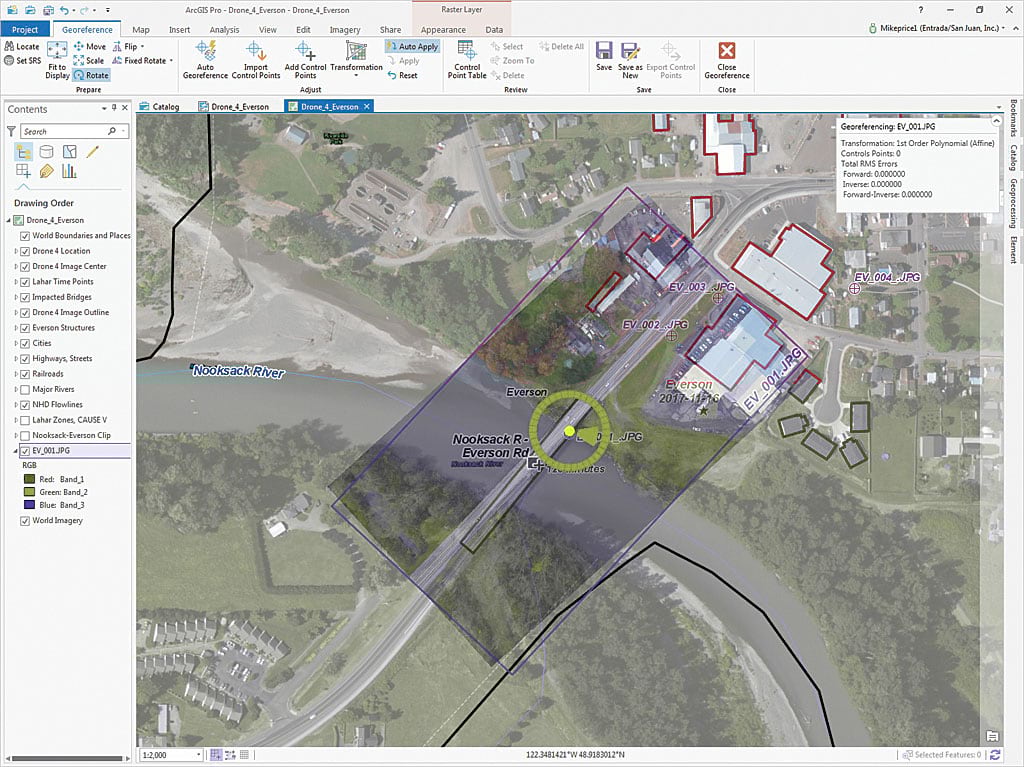Toggle Everson Structures layer checkbox

pyautogui.click(x=25, y=328)
